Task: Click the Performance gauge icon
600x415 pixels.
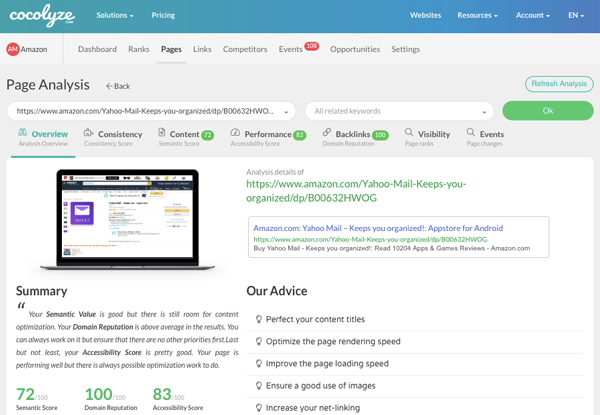Action: tap(235, 133)
